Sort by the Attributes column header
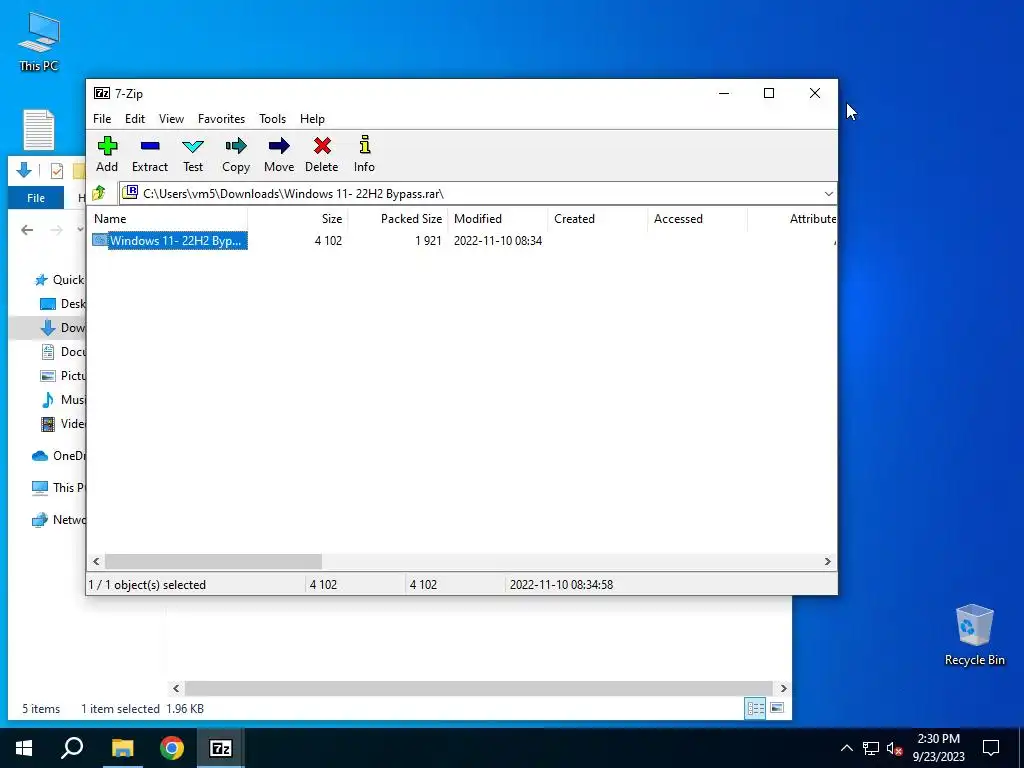Screen dimensions: 1024x768 click(792, 219)
